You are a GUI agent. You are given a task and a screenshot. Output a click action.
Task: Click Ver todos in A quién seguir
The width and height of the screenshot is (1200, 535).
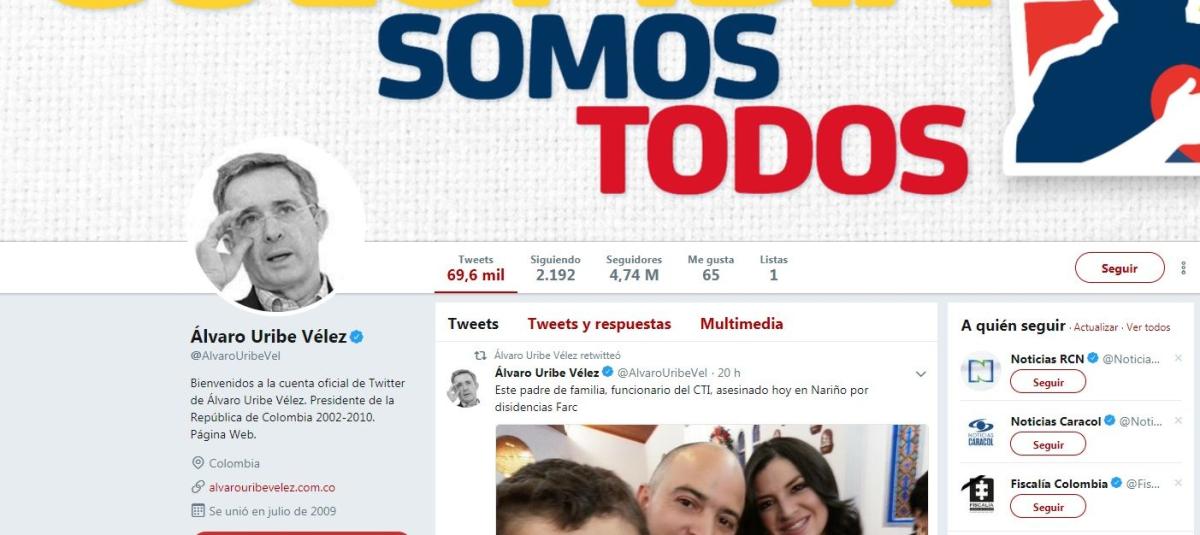[x=1148, y=327]
